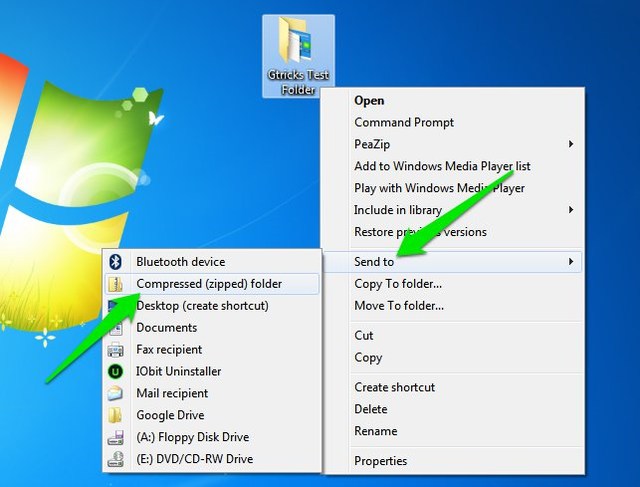This screenshot has width=640, height=487.
Task: Click the IObit Uninstaller green icon
Action: pyautogui.click(x=116, y=371)
